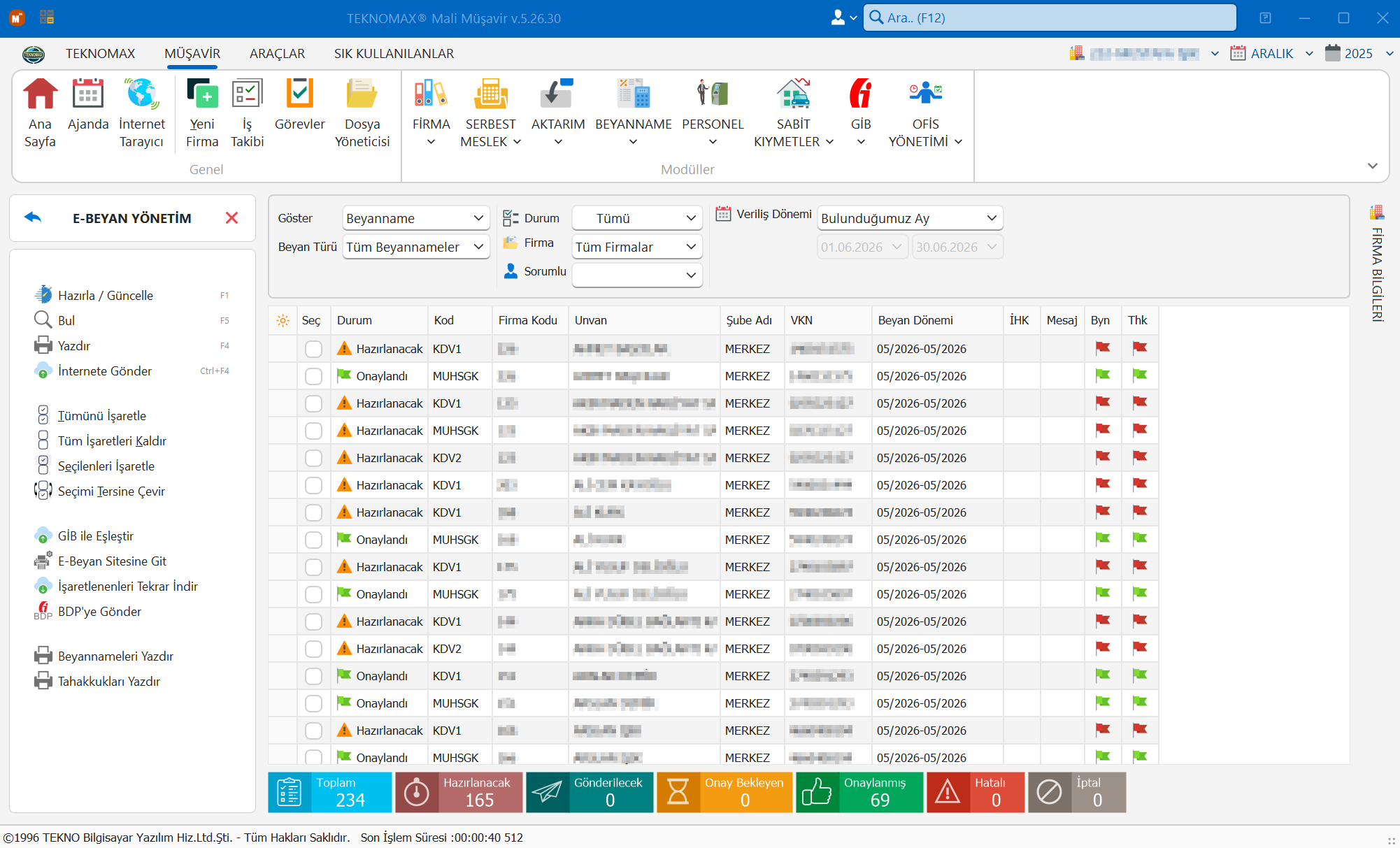
Task: Tick checkbox of first MUHSGK Onaylandı row
Action: [313, 376]
